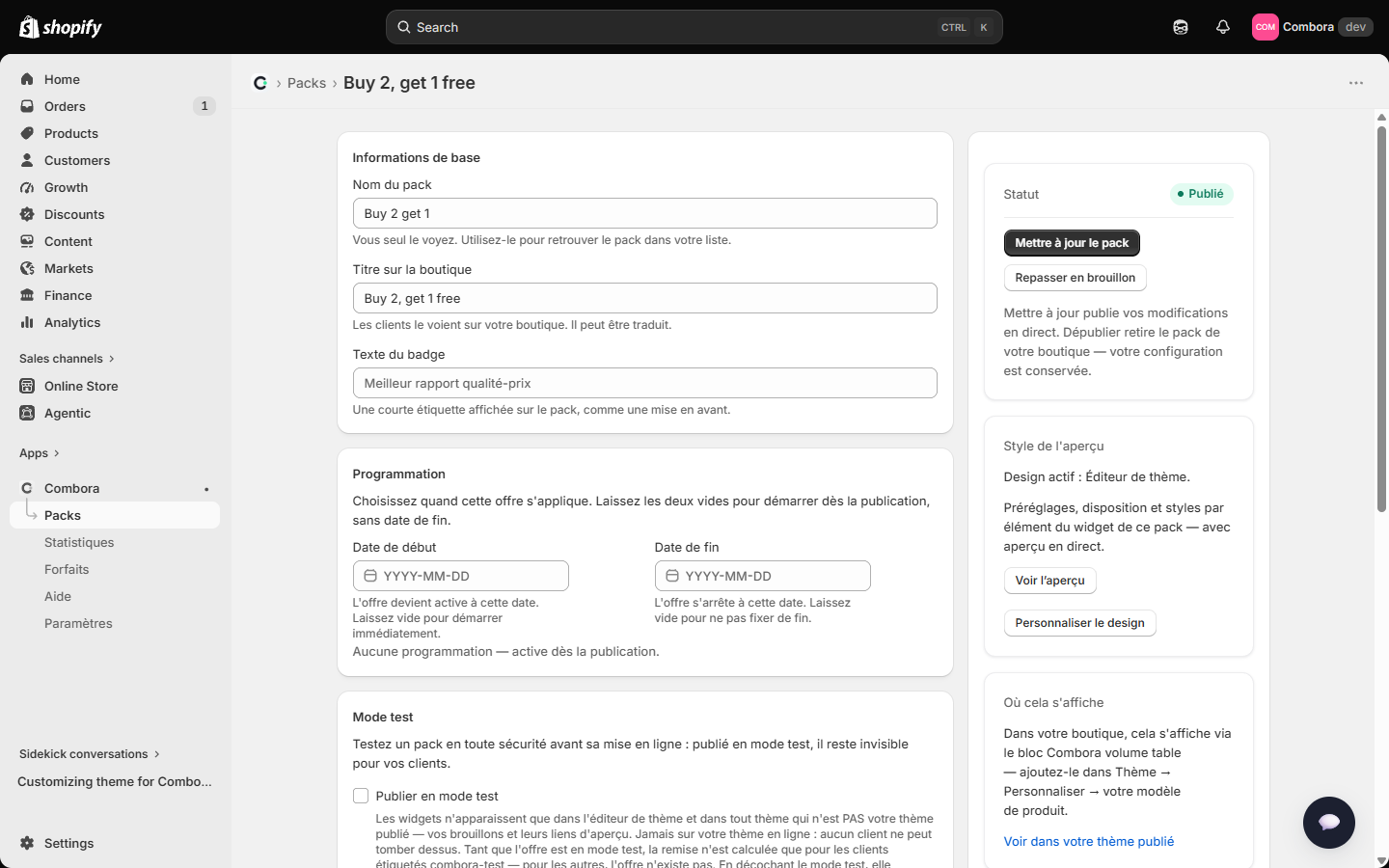Click the page vertical scrollbar
The image size is (1389, 868).
[1381, 318]
